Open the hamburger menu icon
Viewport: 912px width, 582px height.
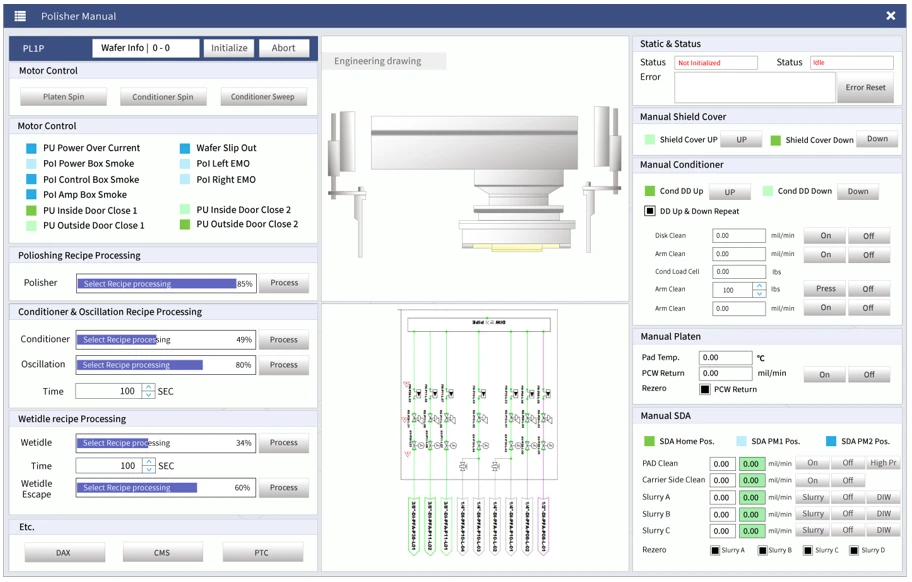[20, 16]
